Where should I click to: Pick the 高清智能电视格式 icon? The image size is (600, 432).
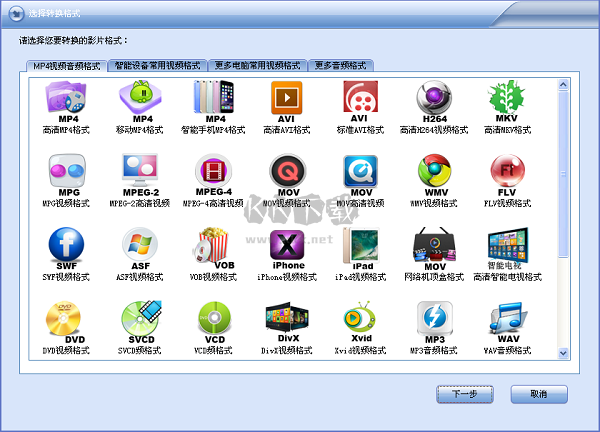pos(507,245)
